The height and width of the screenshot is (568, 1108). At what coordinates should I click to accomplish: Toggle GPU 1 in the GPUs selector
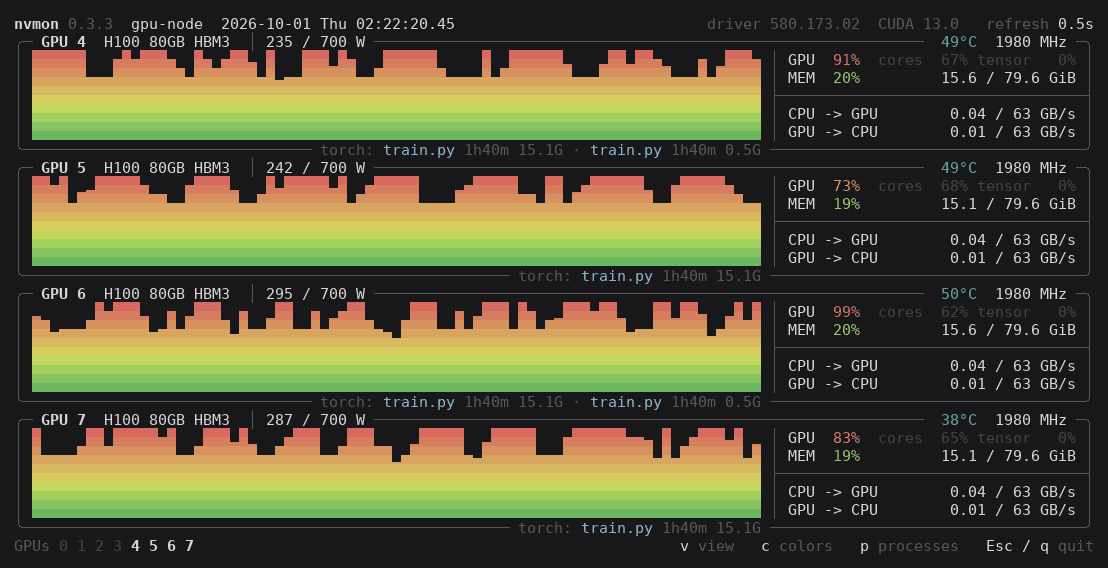(x=81, y=546)
